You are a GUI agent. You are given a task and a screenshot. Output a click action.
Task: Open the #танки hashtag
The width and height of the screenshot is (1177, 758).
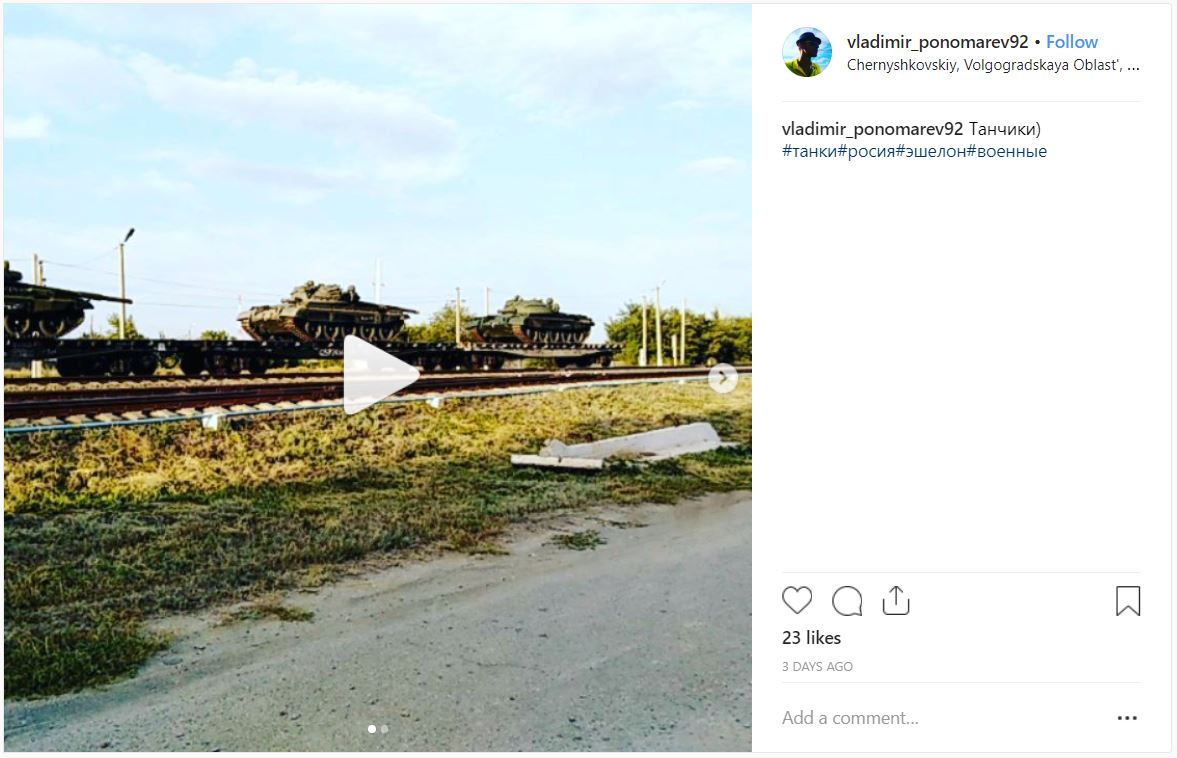[x=809, y=152]
